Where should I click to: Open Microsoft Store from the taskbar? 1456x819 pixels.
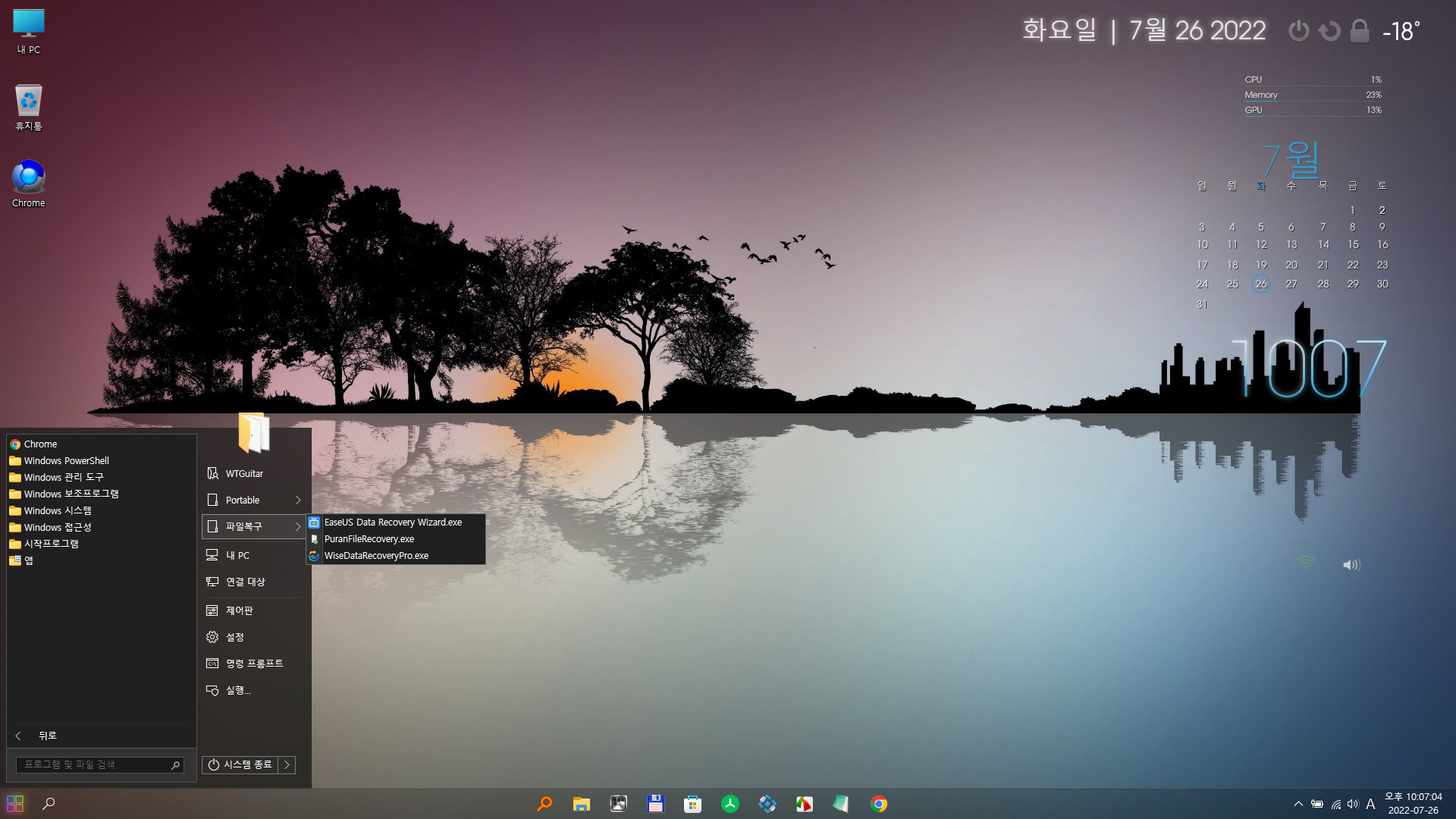pos(692,804)
